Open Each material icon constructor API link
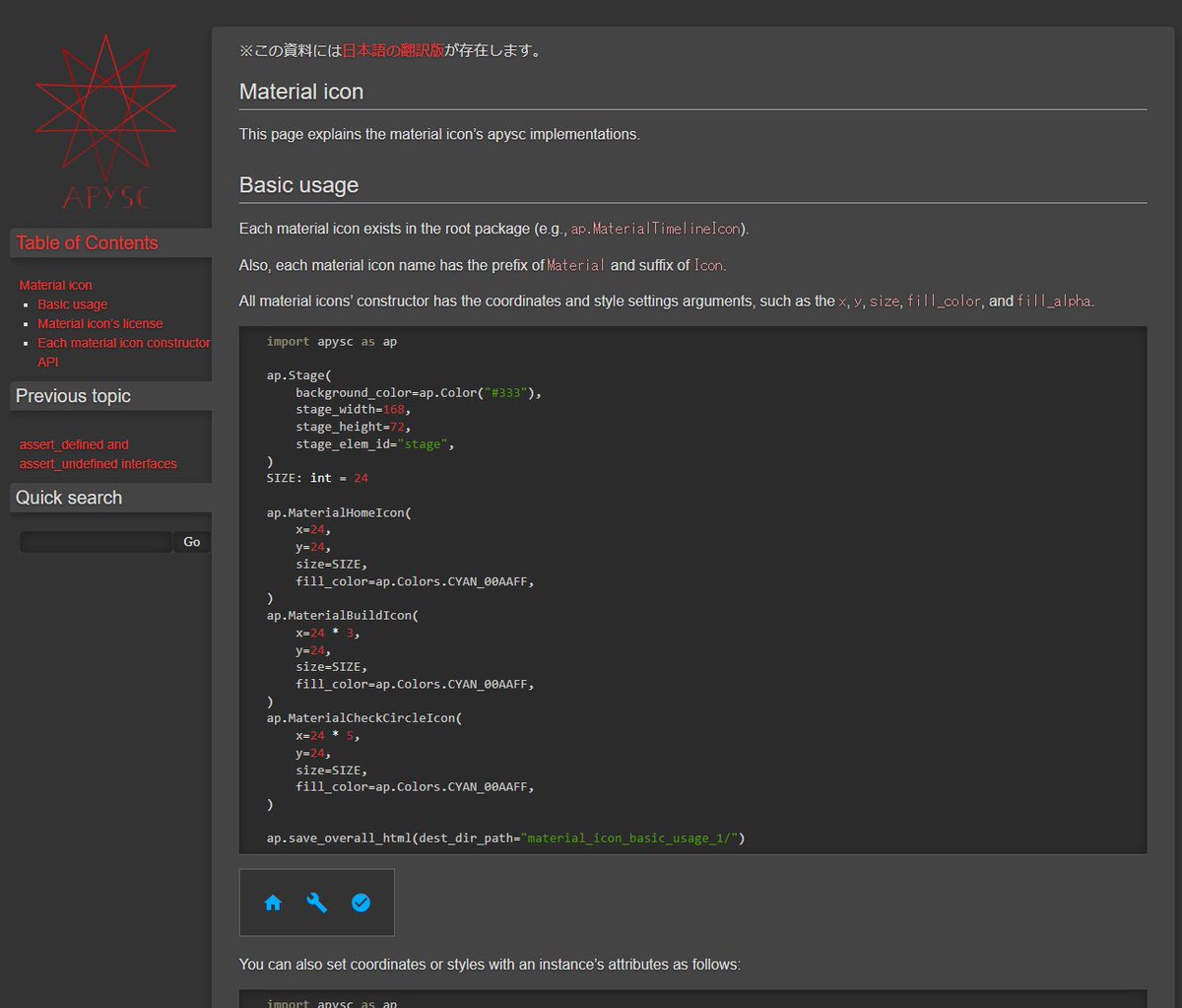Image resolution: width=1182 pixels, height=1008 pixels. pos(124,352)
